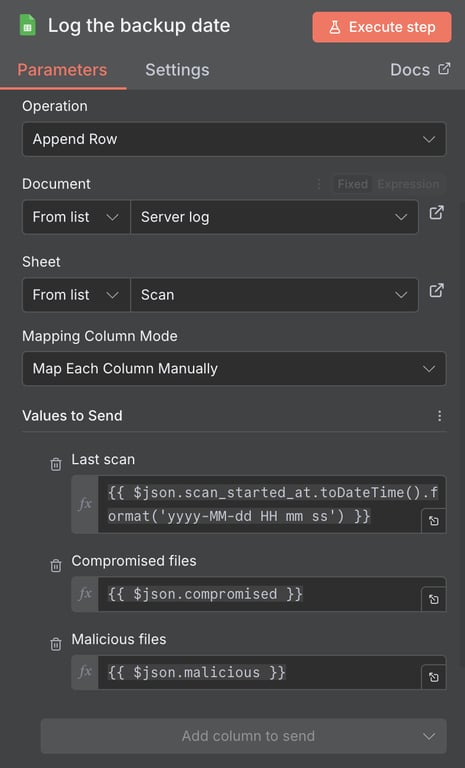465x768 pixels.
Task: Select Fixed mode for Document
Action: point(352,184)
